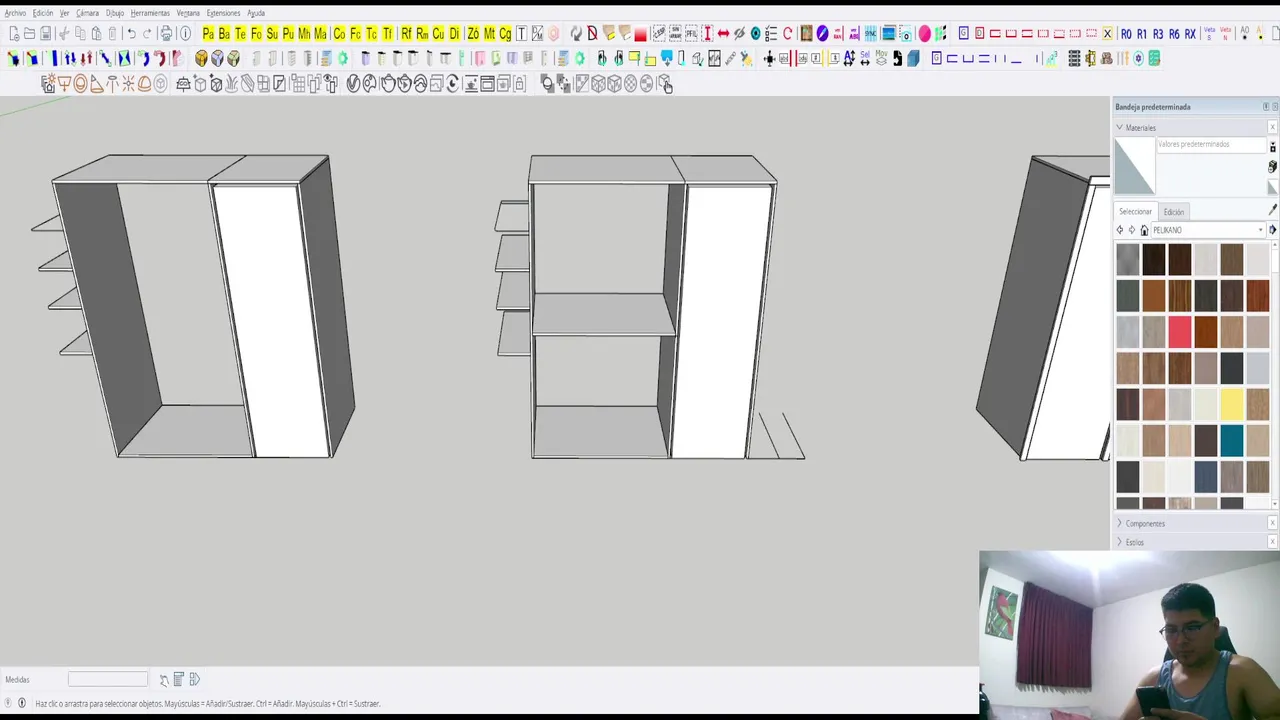Click the yellow 'Te' plugin button
1280x720 pixels.
click(240, 33)
